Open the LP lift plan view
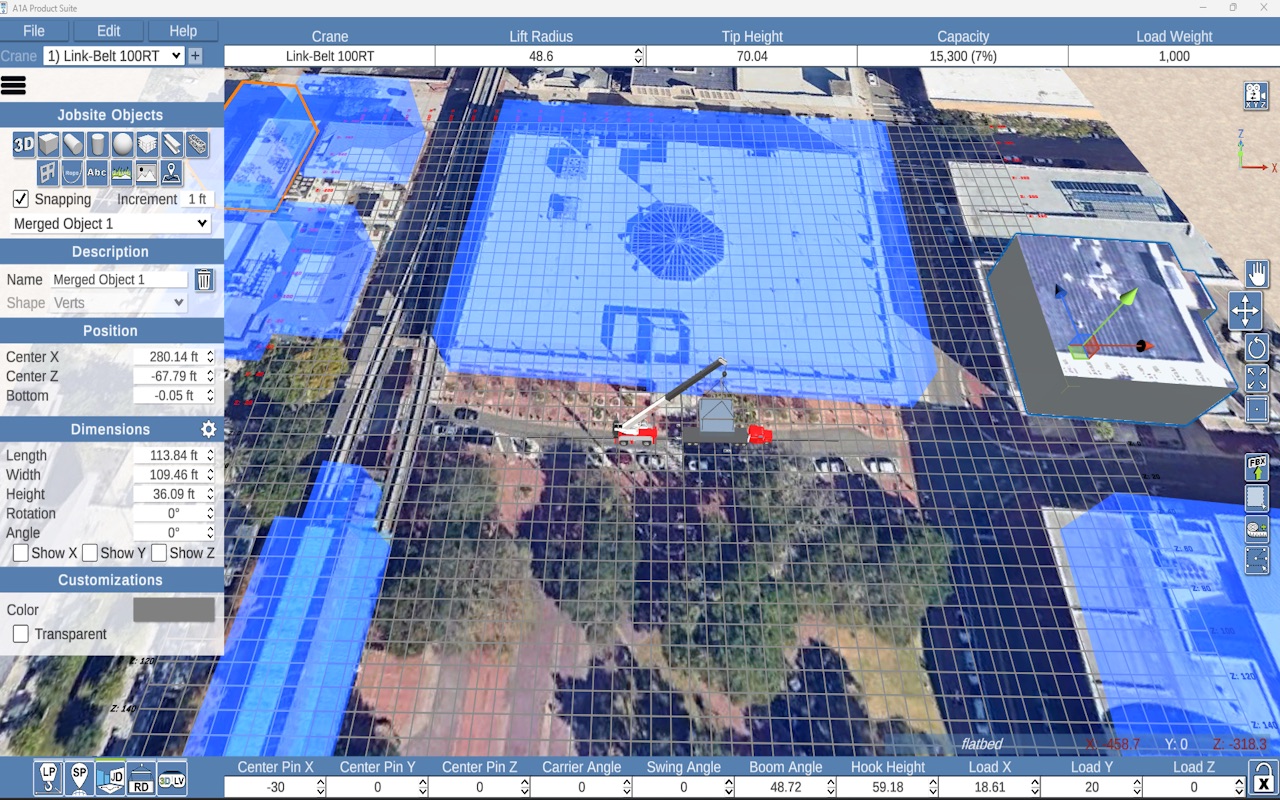The height and width of the screenshot is (800, 1280). [x=48, y=777]
